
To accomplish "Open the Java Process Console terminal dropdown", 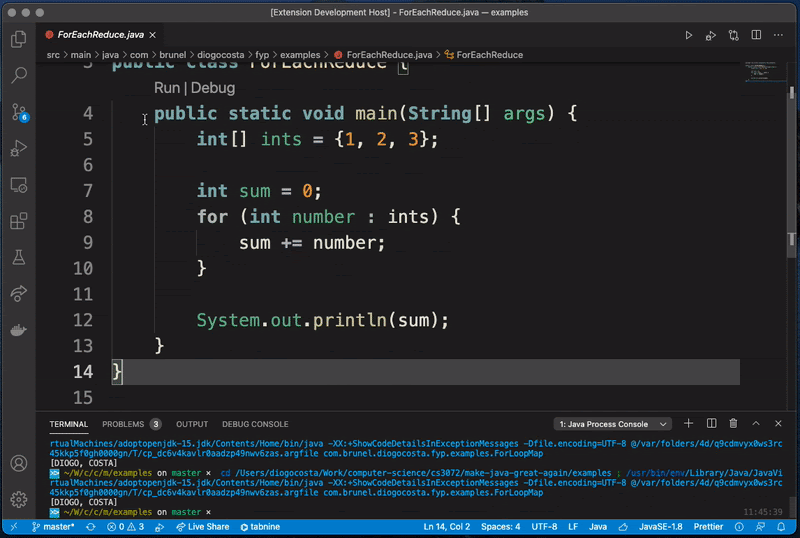I will coord(614,424).
